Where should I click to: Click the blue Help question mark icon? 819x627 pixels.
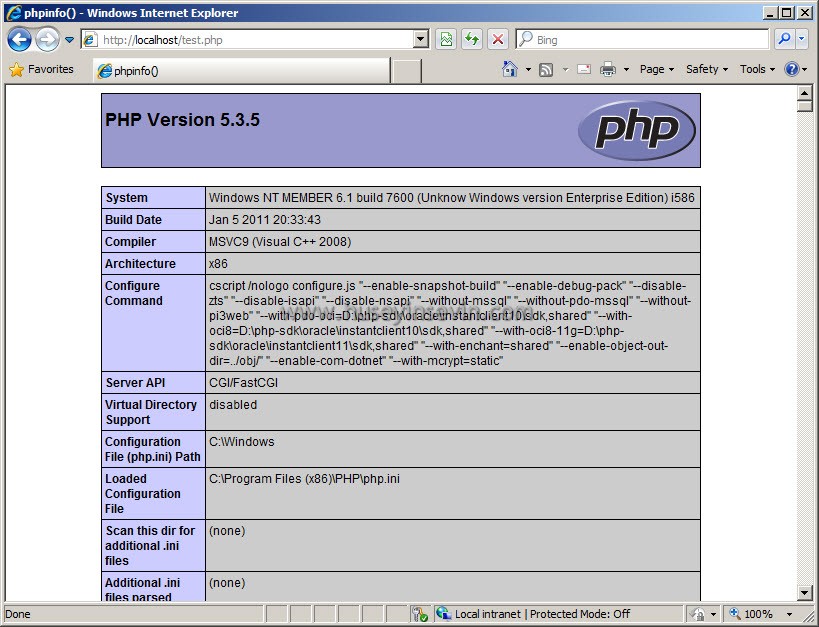791,69
